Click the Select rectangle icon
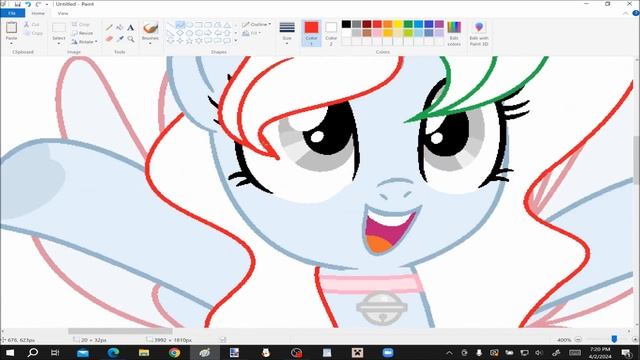Screen dimensions: 640x360 [59, 28]
